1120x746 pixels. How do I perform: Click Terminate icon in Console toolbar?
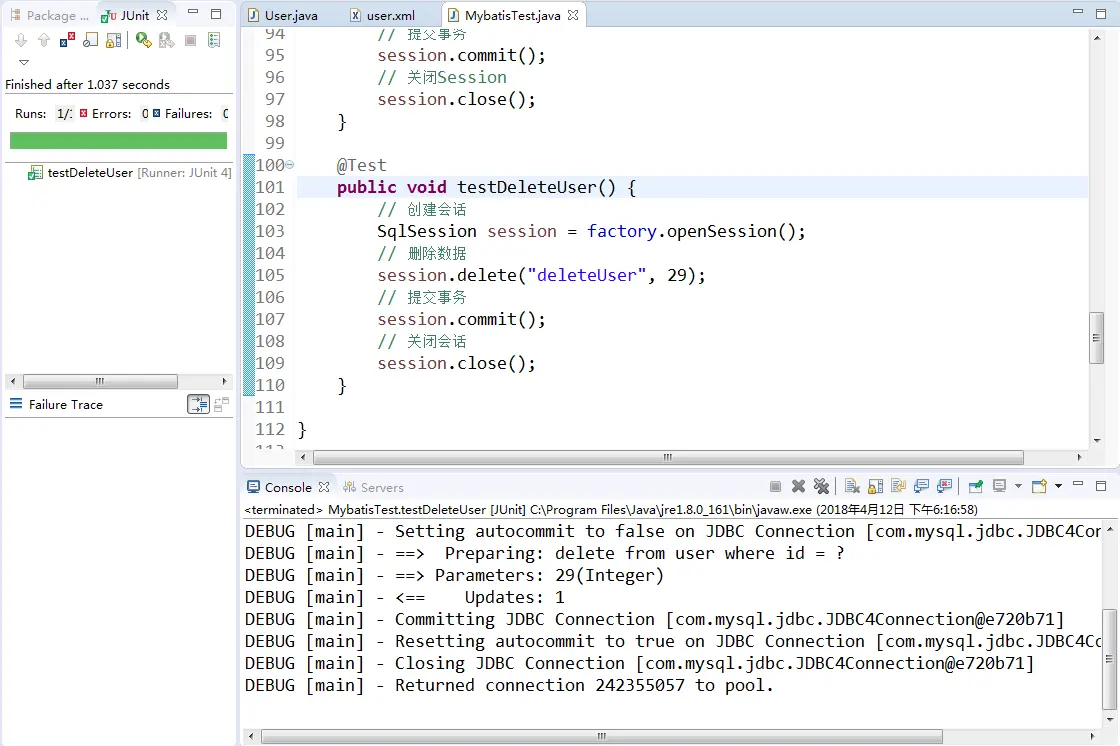(x=775, y=487)
